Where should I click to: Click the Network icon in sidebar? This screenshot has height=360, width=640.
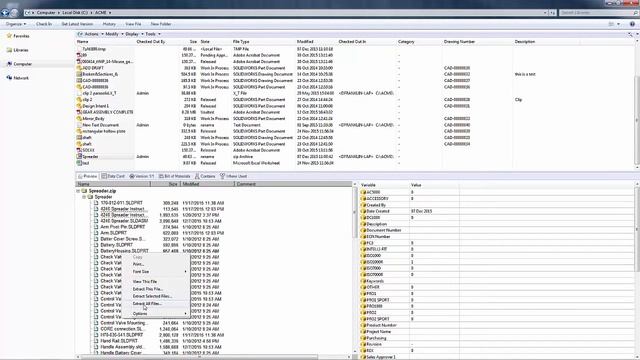click(x=9, y=78)
